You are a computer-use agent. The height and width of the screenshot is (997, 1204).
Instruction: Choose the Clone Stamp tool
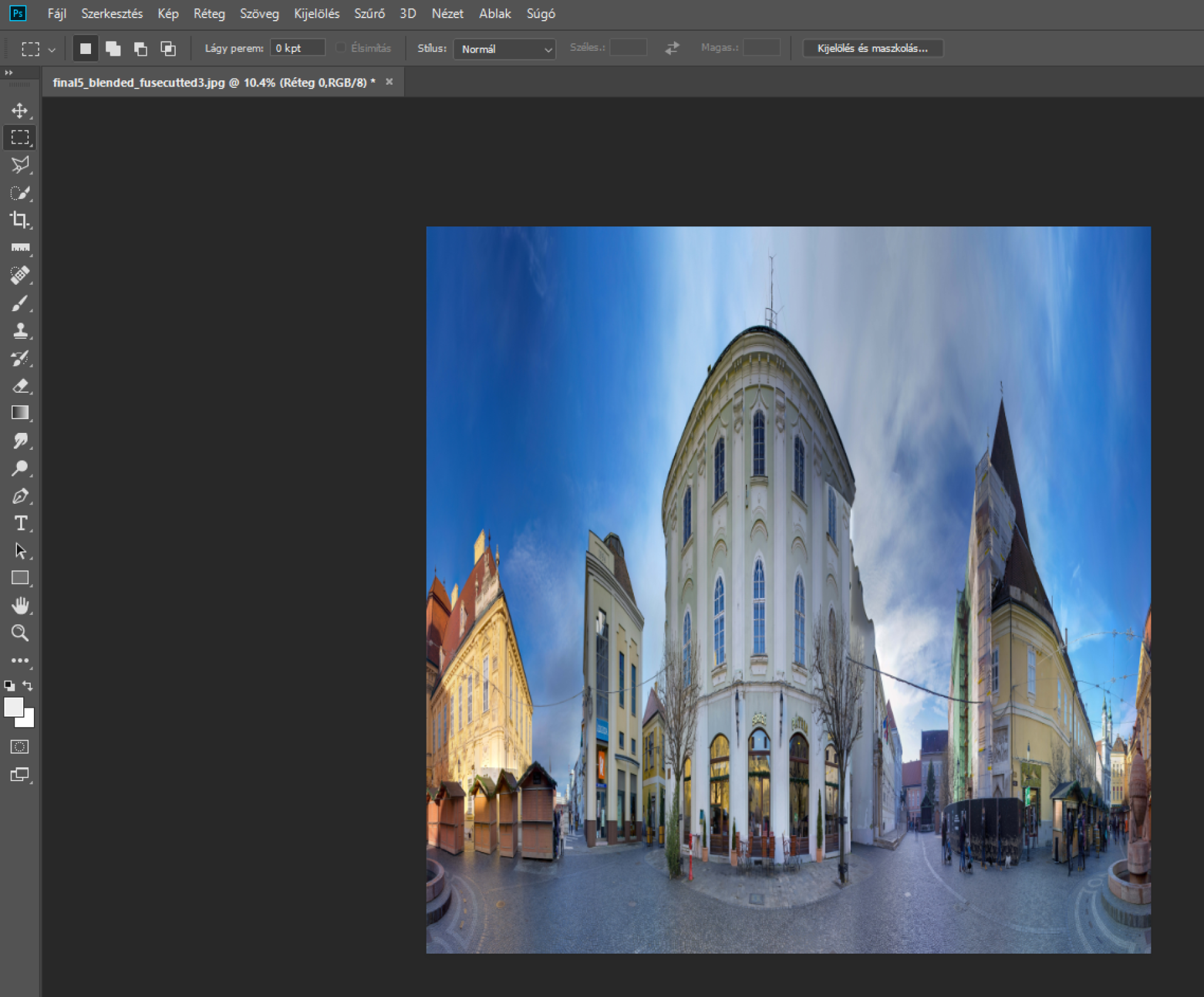coord(19,331)
